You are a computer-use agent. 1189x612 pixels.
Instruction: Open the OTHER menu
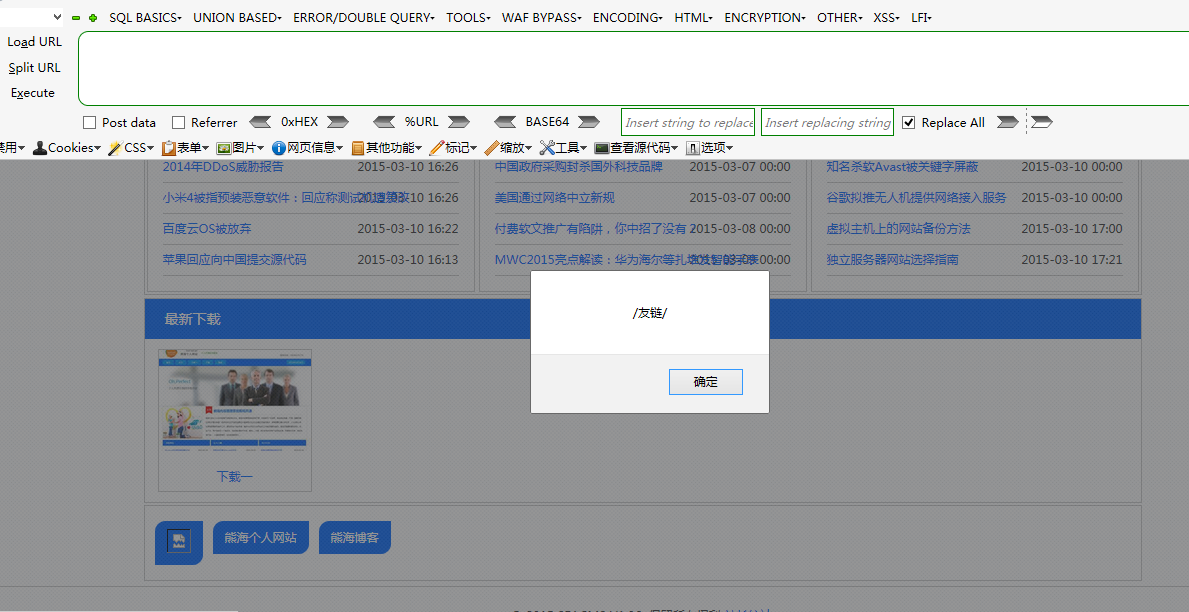coord(839,17)
